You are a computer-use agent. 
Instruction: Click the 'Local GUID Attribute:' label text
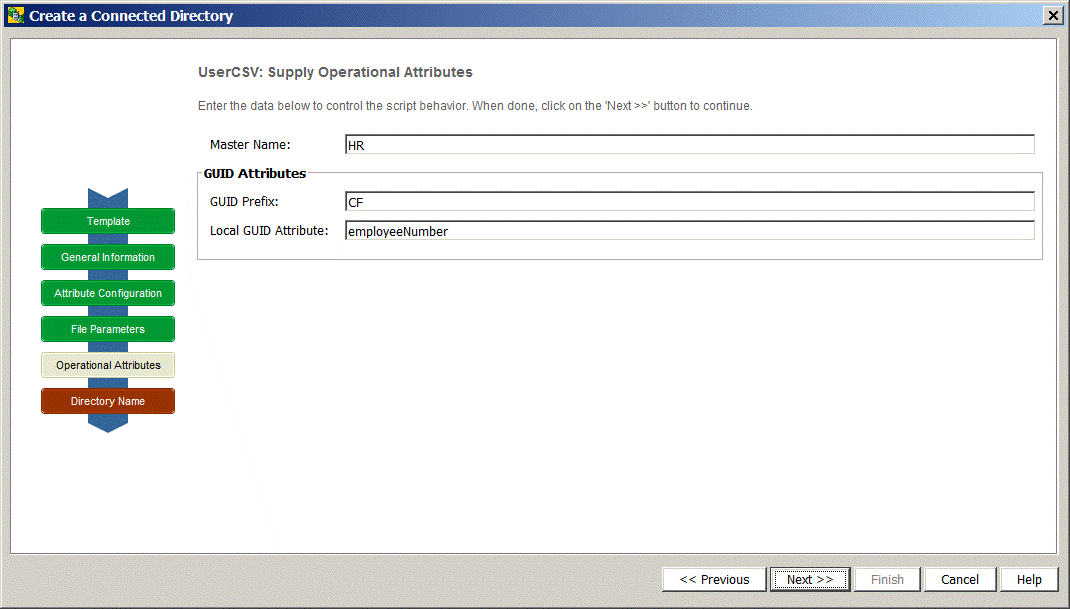point(269,231)
